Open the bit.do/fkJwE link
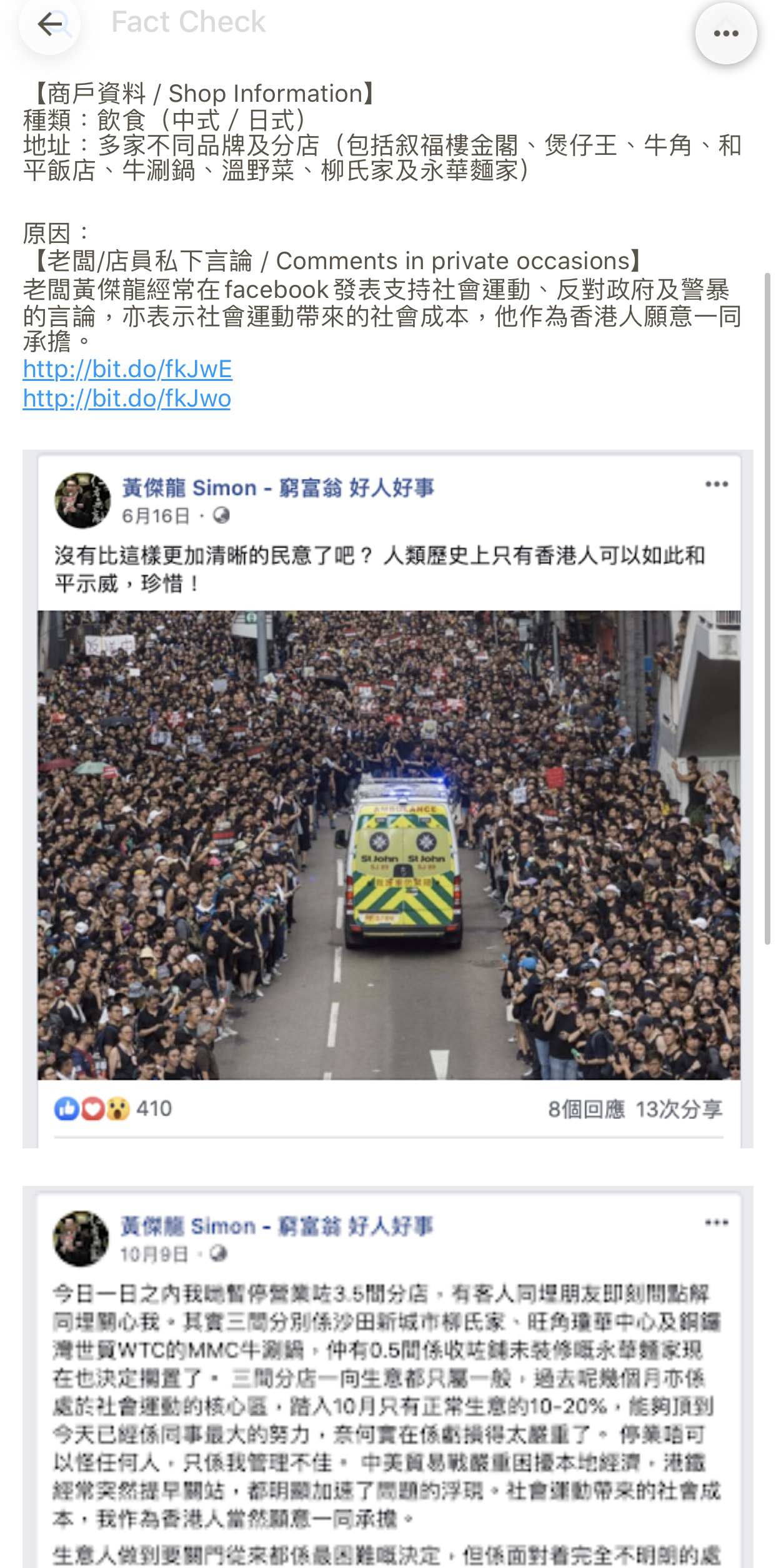776x1568 pixels. click(127, 369)
